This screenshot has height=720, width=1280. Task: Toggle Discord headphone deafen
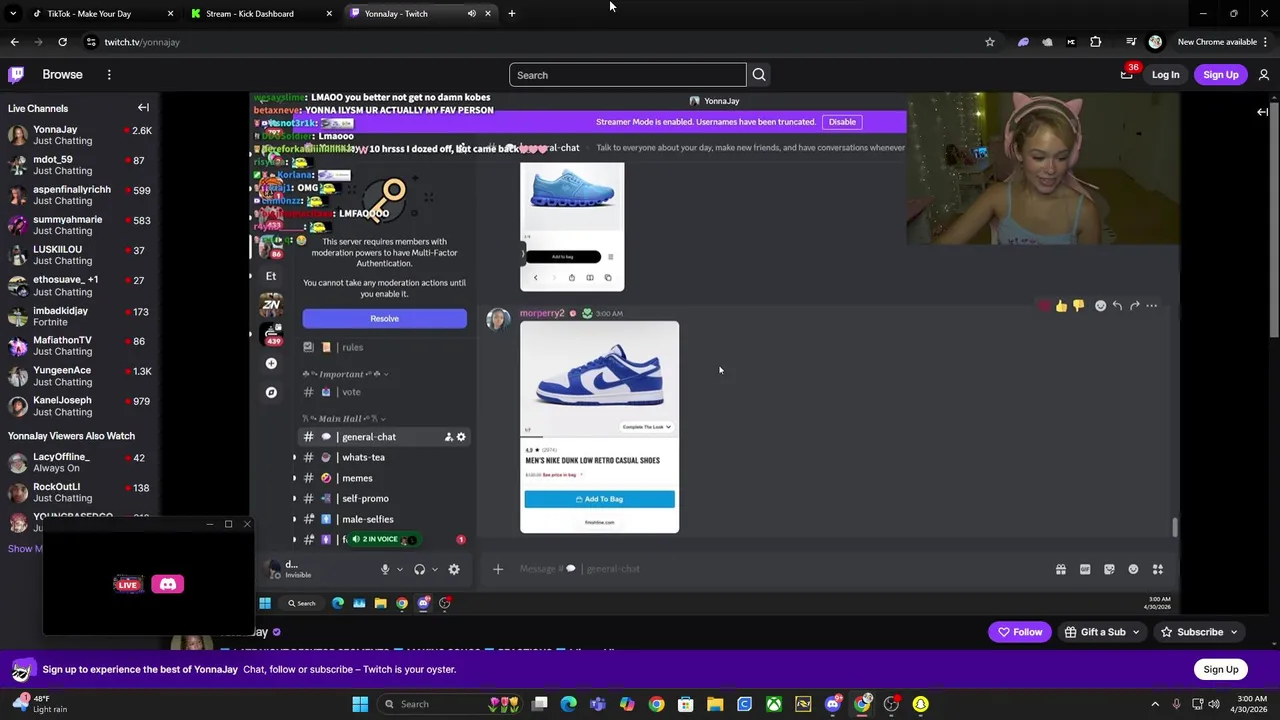[x=419, y=569]
